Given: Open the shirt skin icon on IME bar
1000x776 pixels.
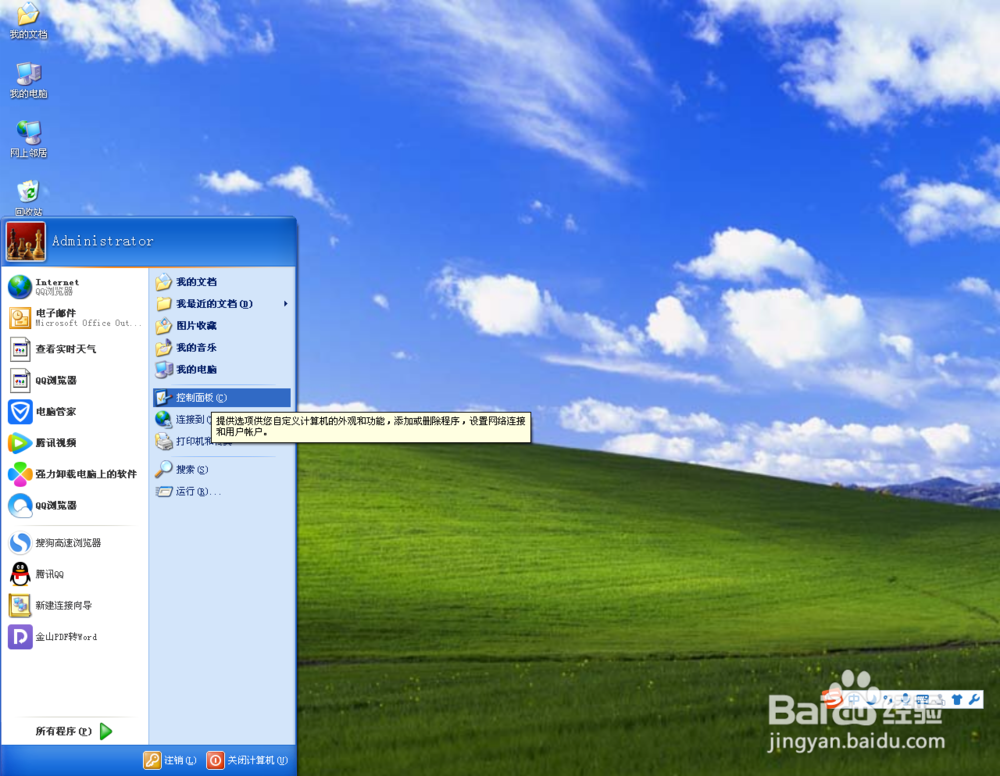Looking at the screenshot, I should 957,699.
